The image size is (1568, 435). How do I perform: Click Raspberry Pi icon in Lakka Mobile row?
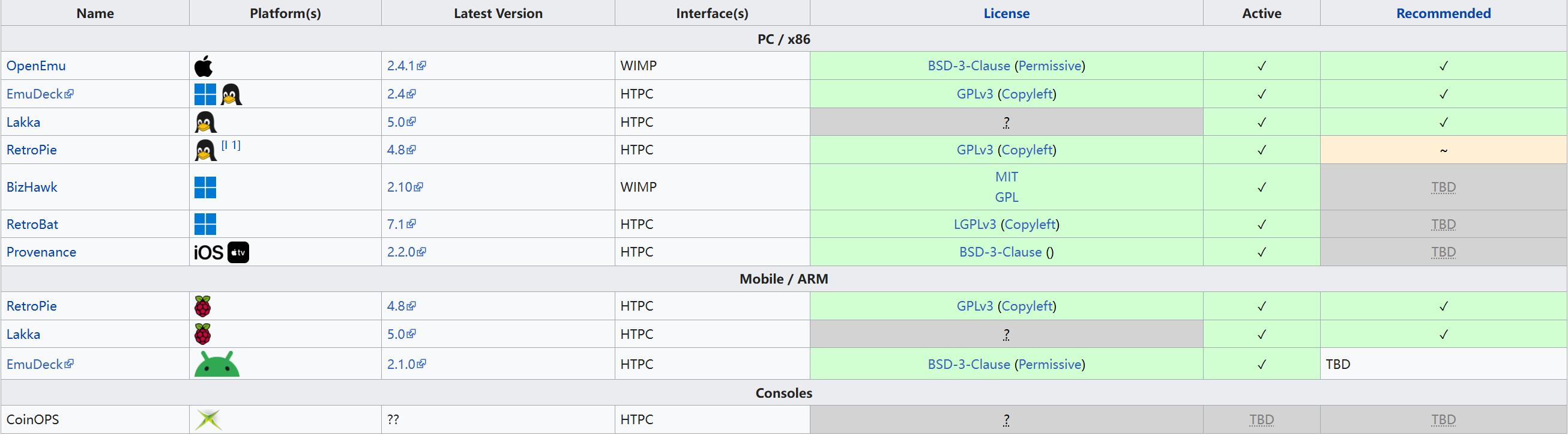[203, 334]
